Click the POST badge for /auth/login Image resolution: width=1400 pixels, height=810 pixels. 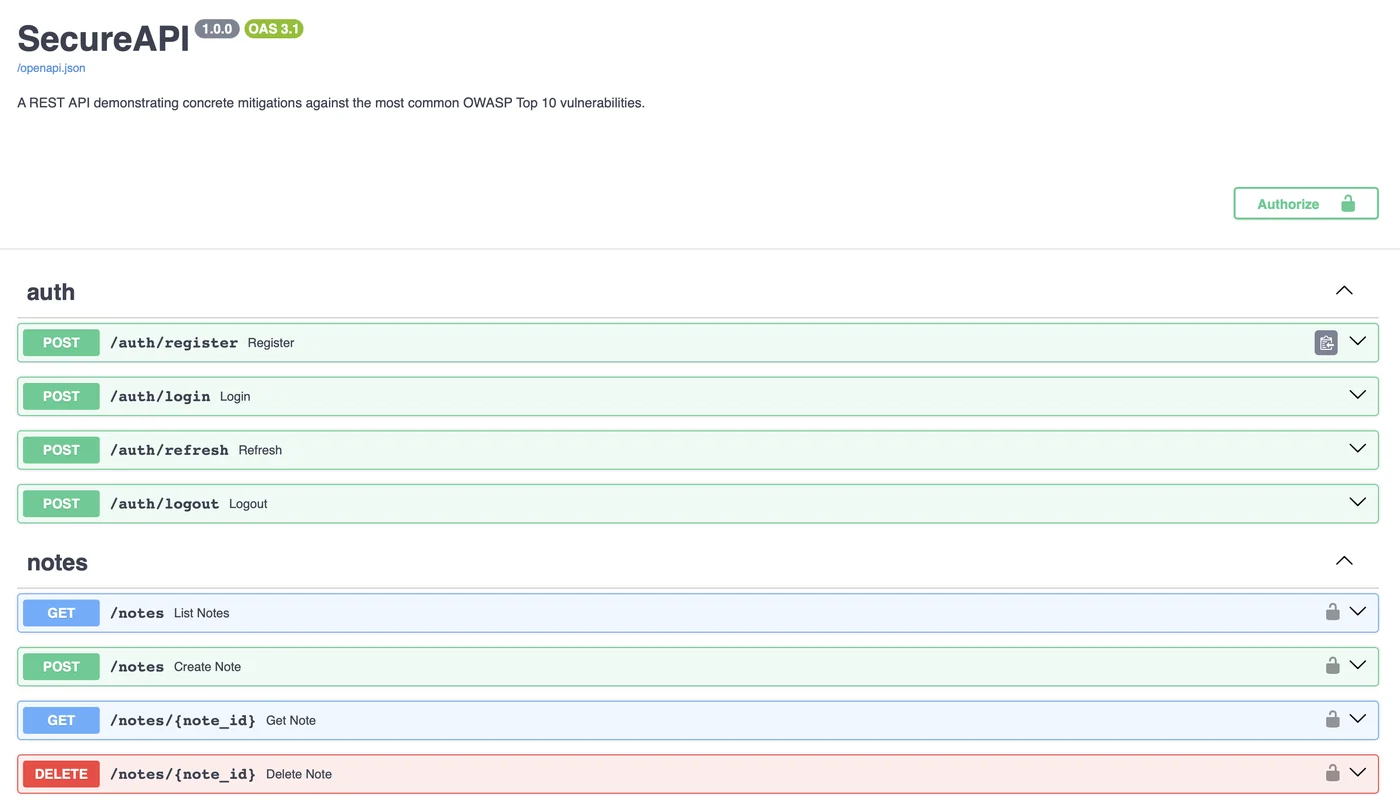tap(61, 396)
